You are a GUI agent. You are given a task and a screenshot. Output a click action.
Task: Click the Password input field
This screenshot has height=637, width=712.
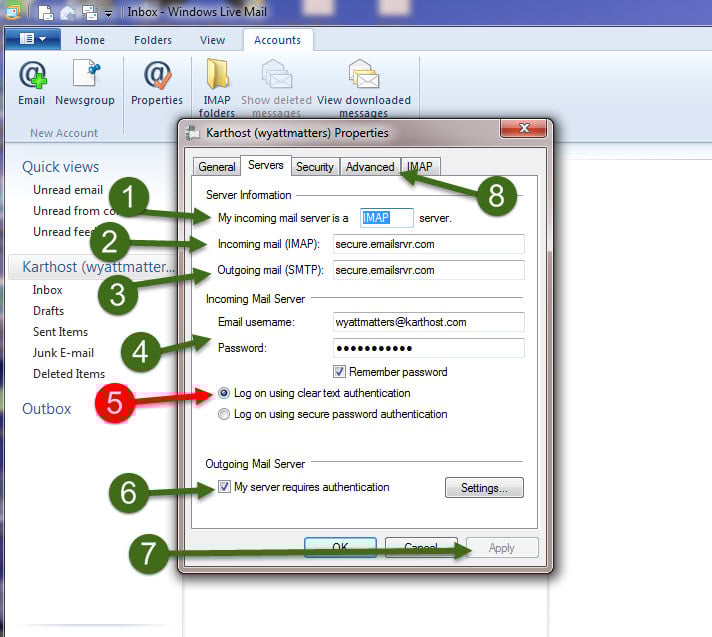(x=428, y=348)
